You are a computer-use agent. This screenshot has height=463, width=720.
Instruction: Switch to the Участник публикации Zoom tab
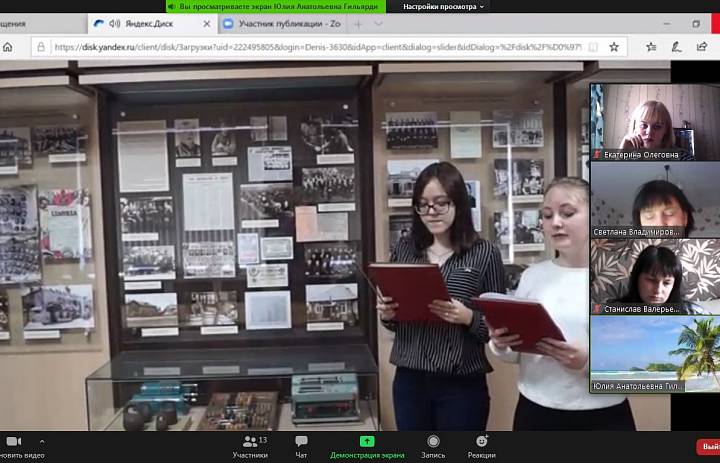[x=282, y=24]
